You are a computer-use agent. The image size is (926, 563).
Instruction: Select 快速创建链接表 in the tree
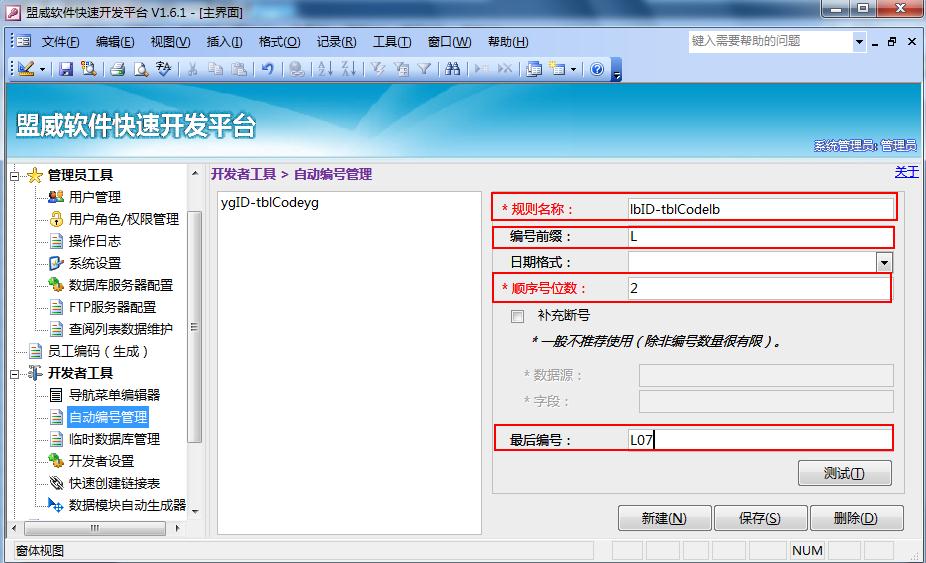(x=114, y=483)
